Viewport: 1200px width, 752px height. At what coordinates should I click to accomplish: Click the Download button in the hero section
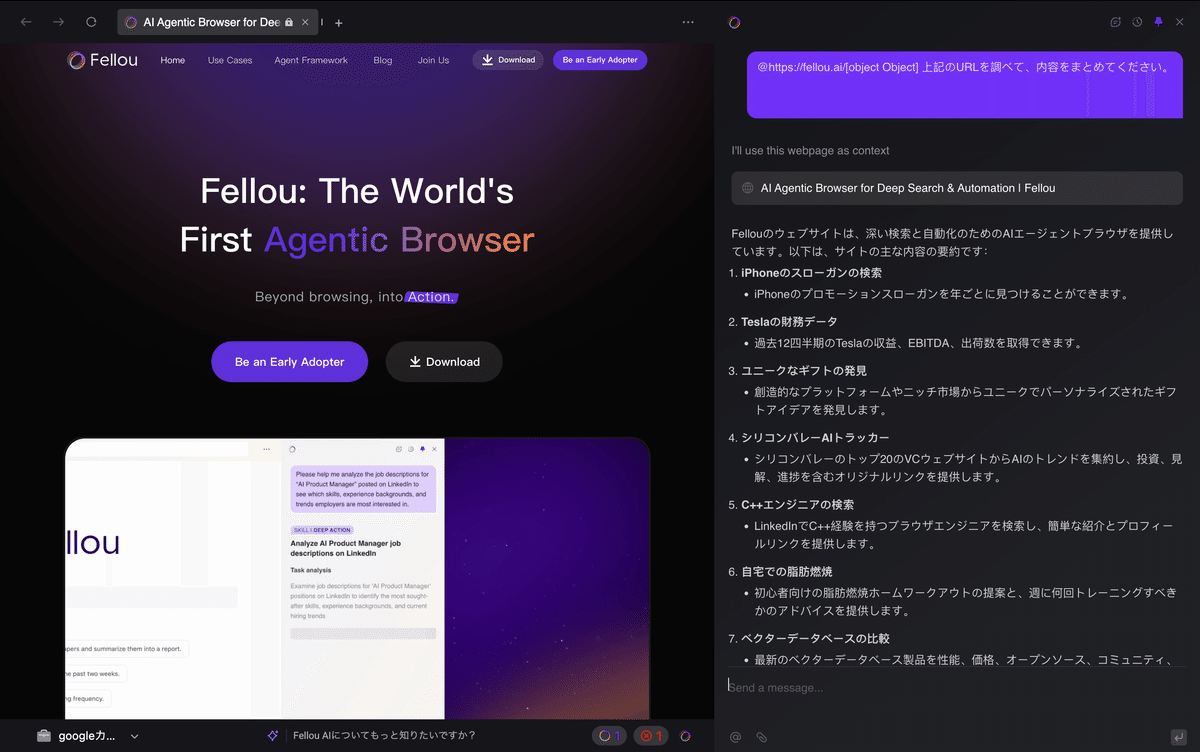click(x=443, y=361)
